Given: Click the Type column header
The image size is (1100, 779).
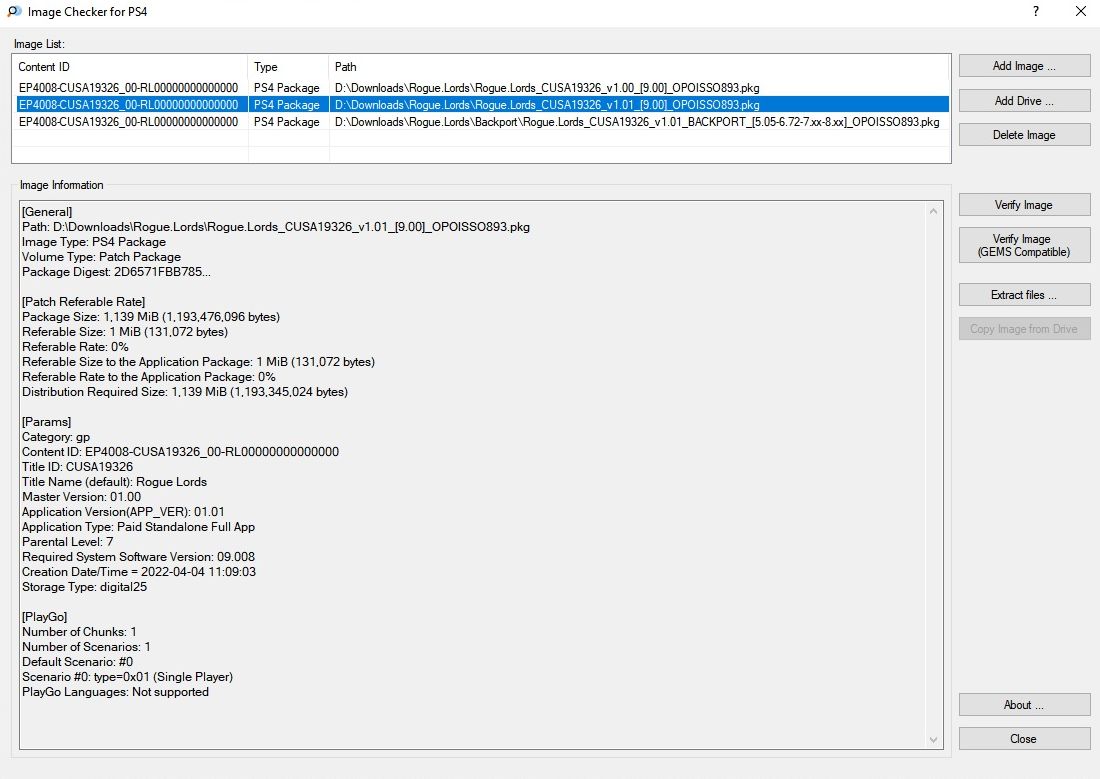Looking at the screenshot, I should click(288, 67).
